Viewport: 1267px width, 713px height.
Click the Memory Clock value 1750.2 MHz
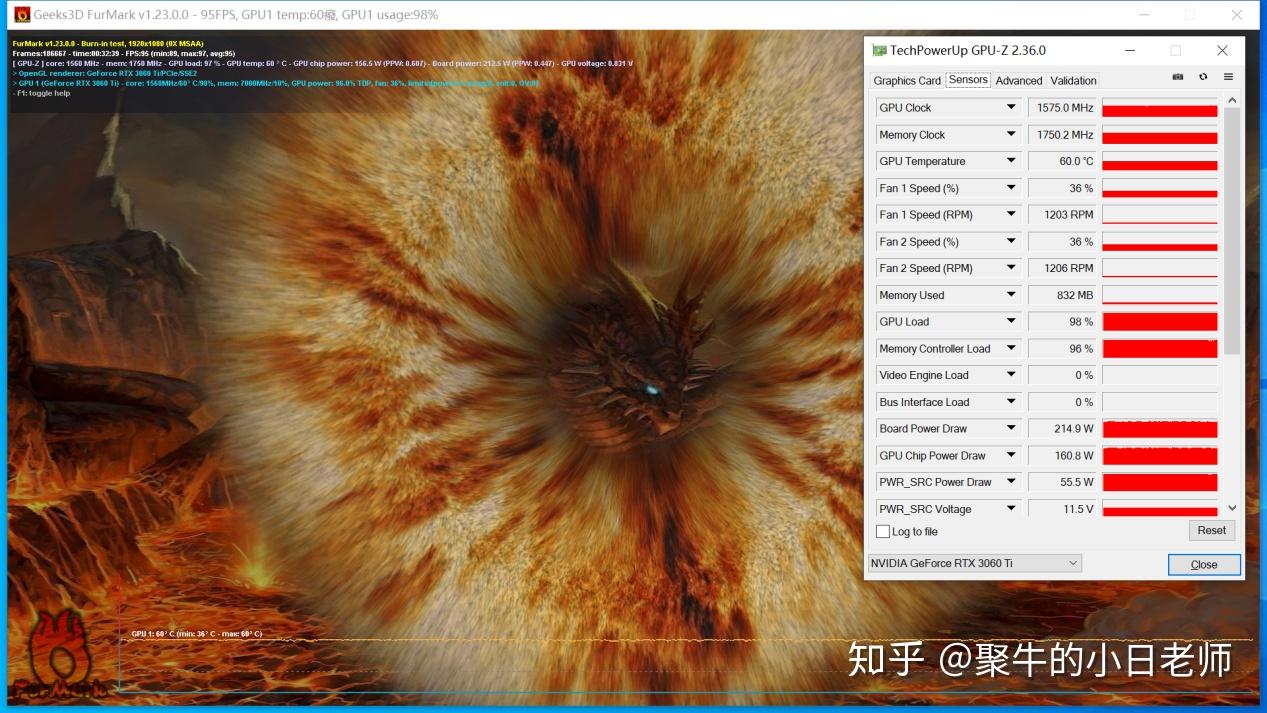coord(1064,134)
